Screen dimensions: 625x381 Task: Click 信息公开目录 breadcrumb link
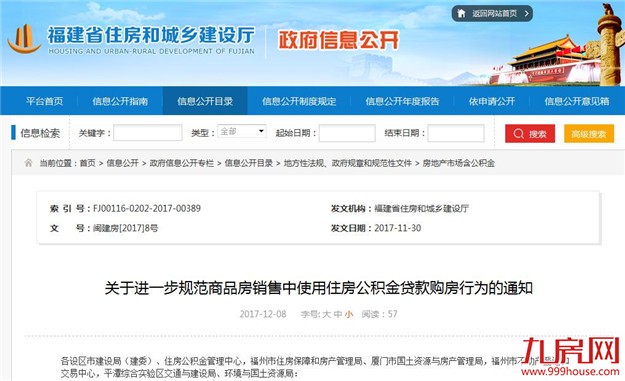click(249, 163)
